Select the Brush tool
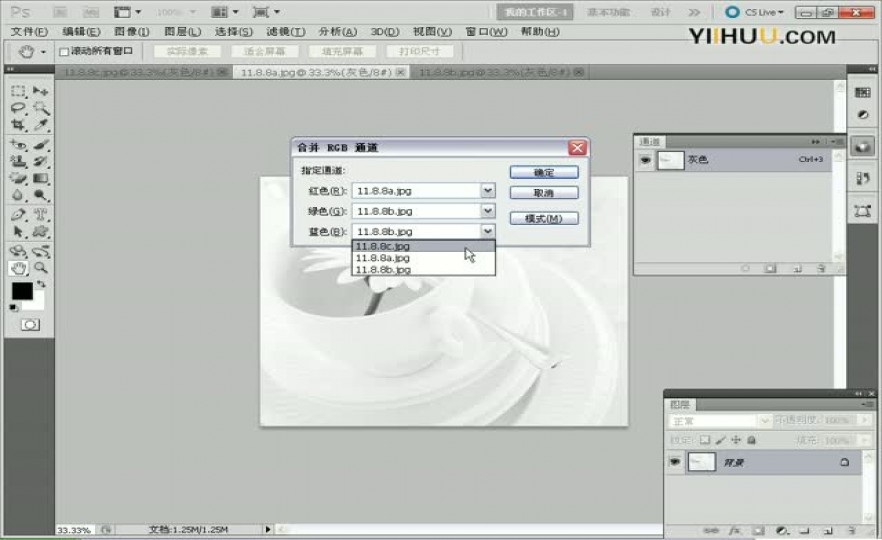 [x=40, y=145]
